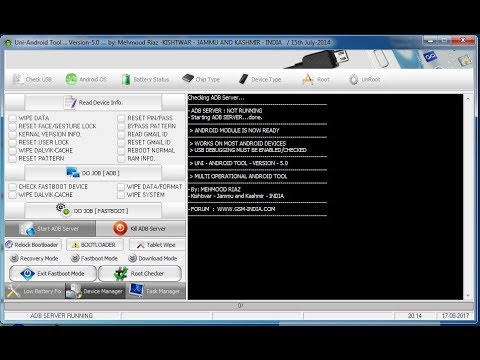This screenshot has width=480, height=360.
Task: Click the progress bar showing 0%
Action: pos(239,306)
